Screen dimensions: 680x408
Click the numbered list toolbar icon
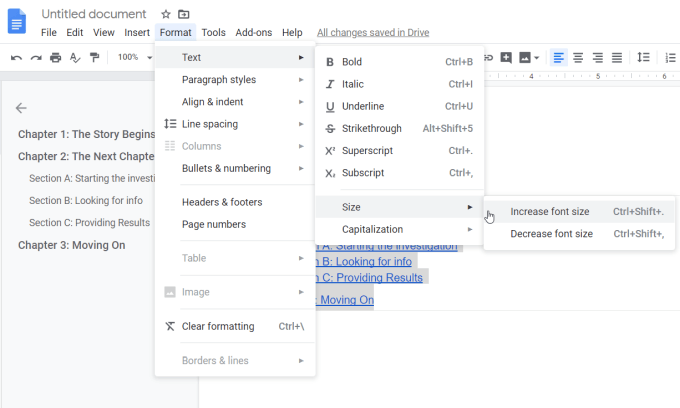(x=670, y=57)
